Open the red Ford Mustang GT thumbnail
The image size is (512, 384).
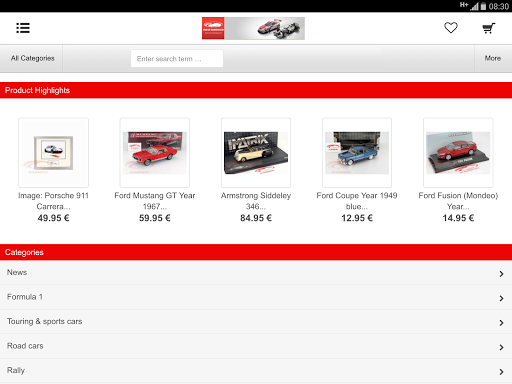[155, 152]
